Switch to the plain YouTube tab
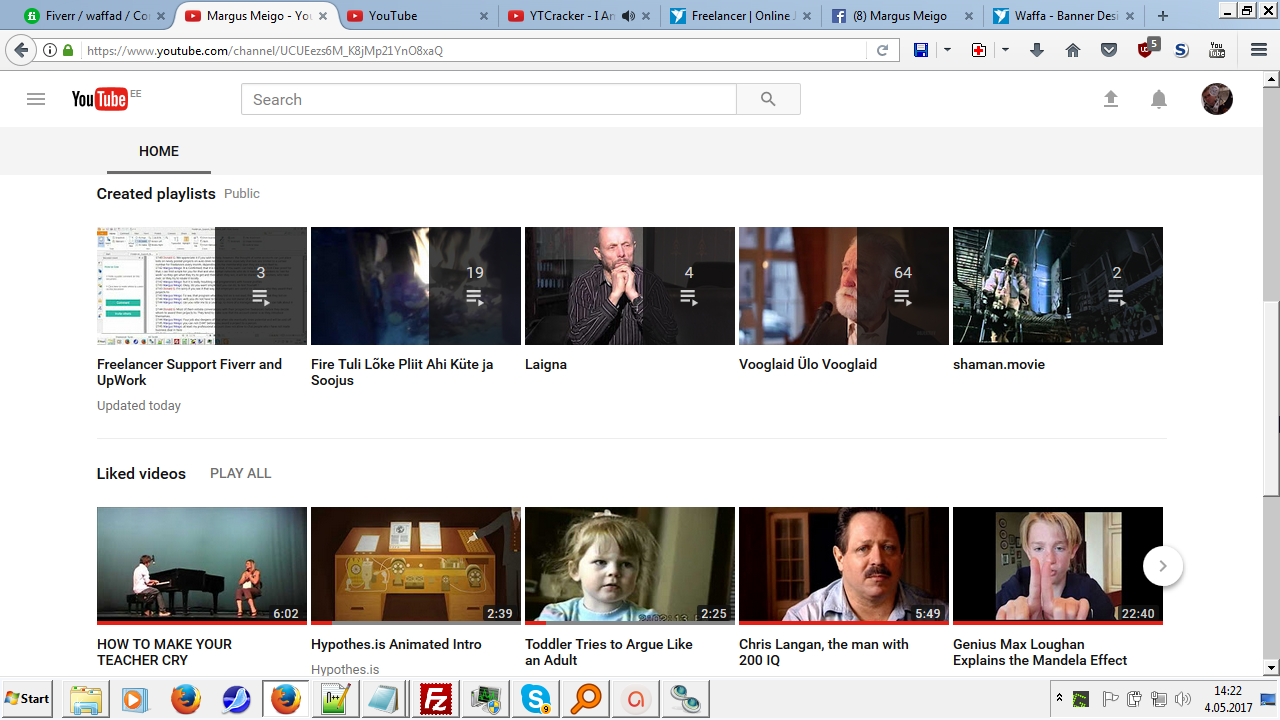The width and height of the screenshot is (1280, 720). (416, 16)
